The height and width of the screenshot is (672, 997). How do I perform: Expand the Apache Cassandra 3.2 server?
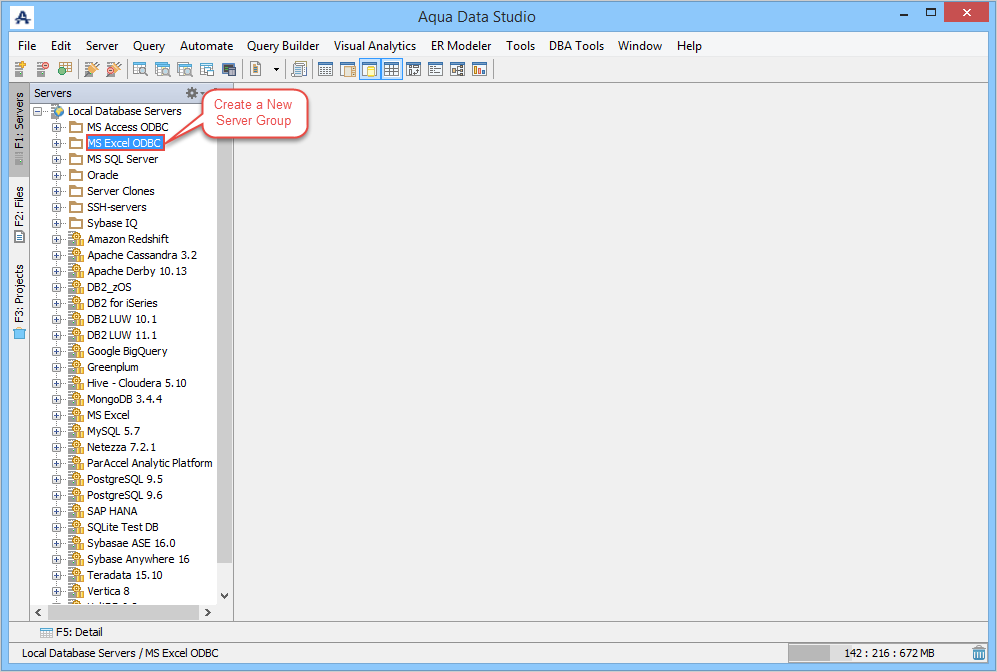pyautogui.click(x=57, y=256)
